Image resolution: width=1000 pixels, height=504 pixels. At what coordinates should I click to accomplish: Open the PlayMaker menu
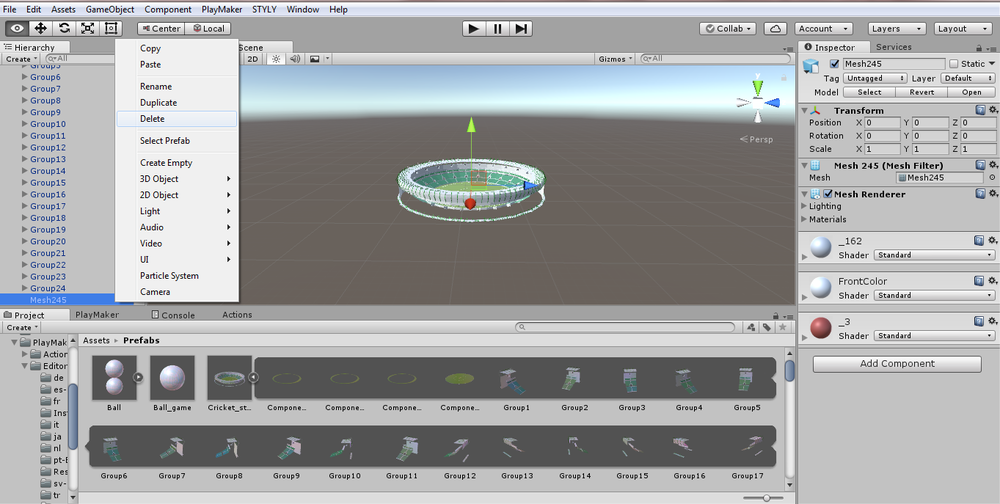point(221,10)
